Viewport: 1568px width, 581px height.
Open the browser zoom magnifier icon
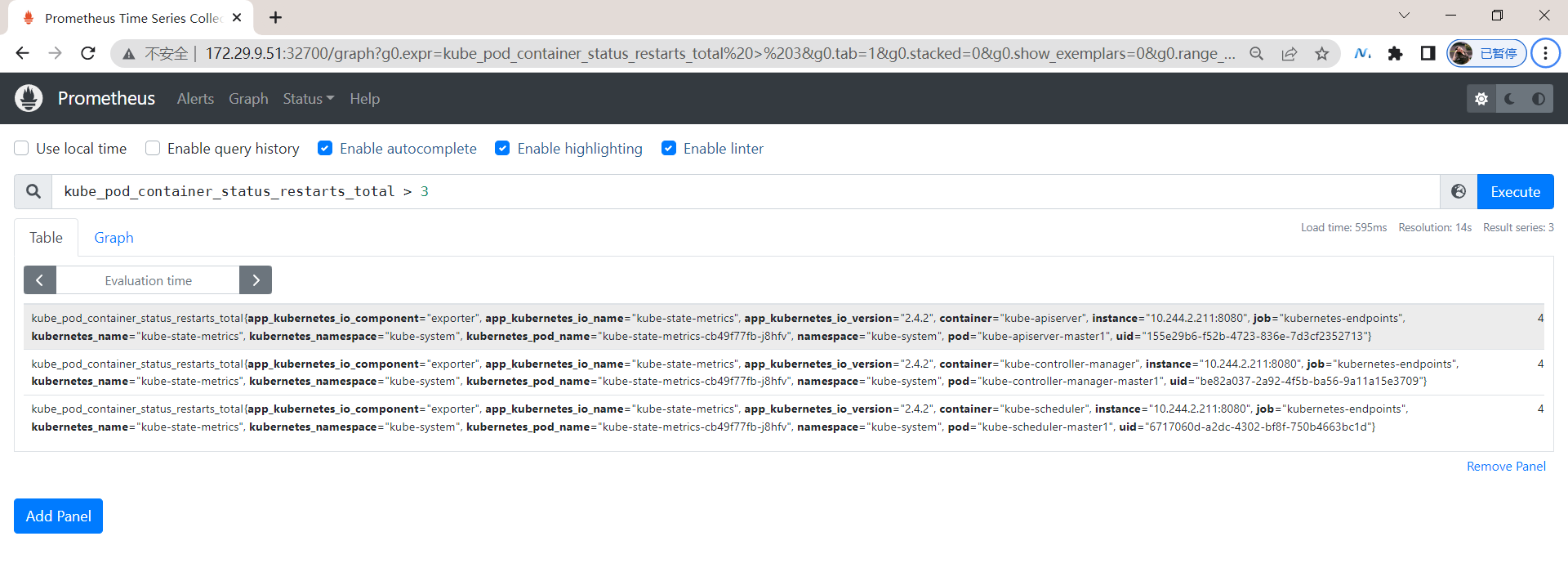click(1256, 54)
